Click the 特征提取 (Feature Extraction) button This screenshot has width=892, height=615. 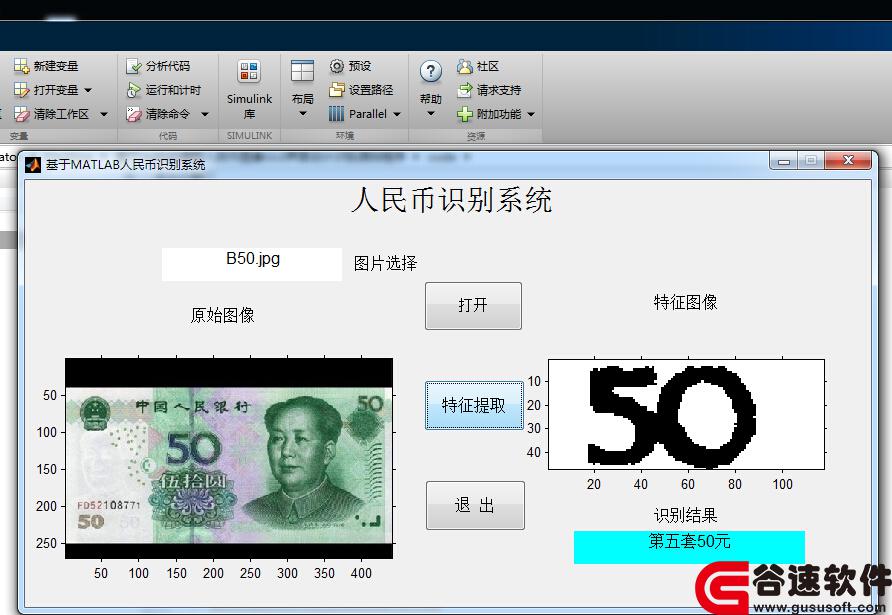(x=474, y=405)
